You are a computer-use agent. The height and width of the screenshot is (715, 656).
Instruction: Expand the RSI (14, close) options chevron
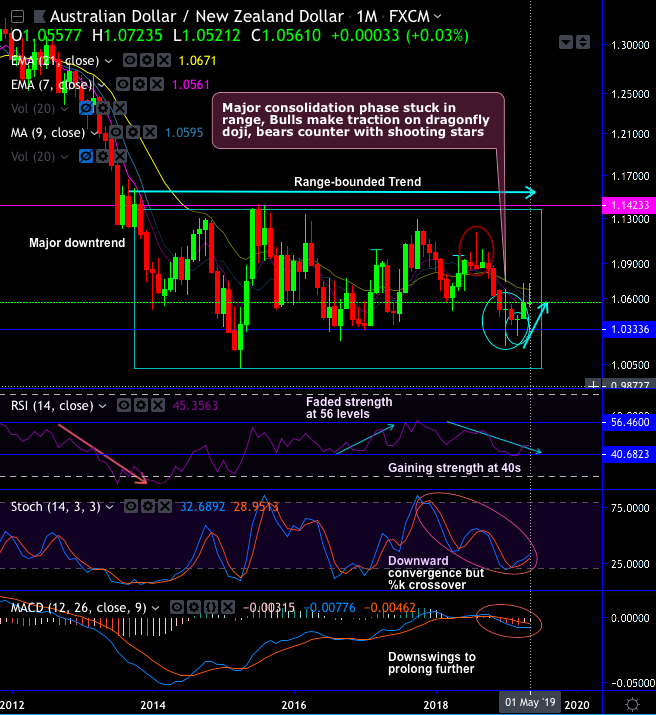click(x=103, y=406)
